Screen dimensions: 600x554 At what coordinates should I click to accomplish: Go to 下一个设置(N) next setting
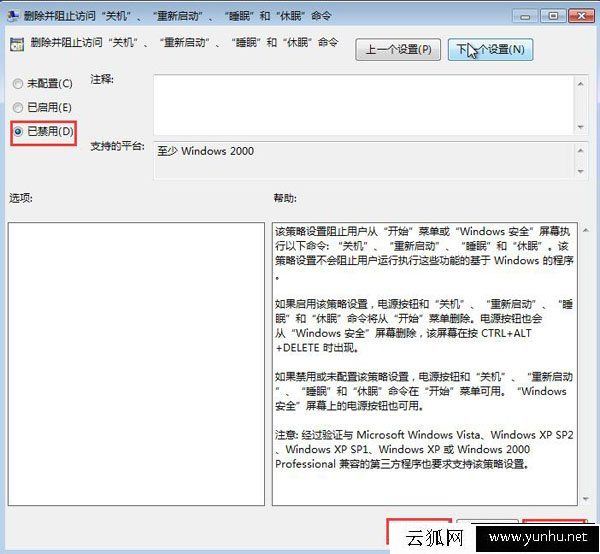click(x=491, y=49)
